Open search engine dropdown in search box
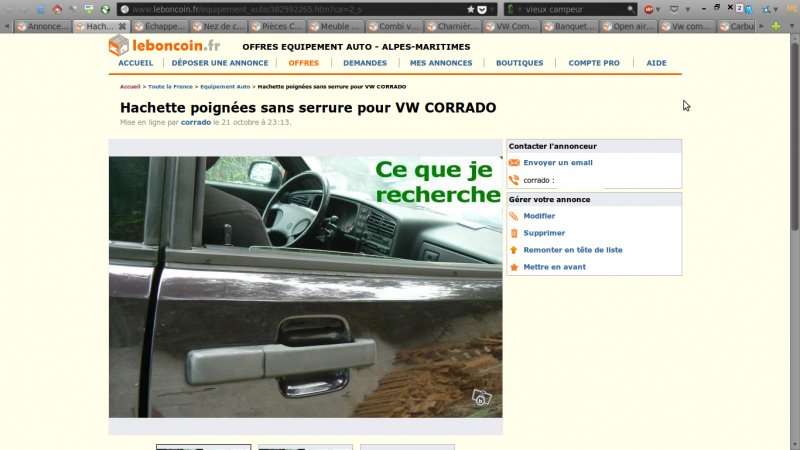The height and width of the screenshot is (450, 800). tap(512, 9)
